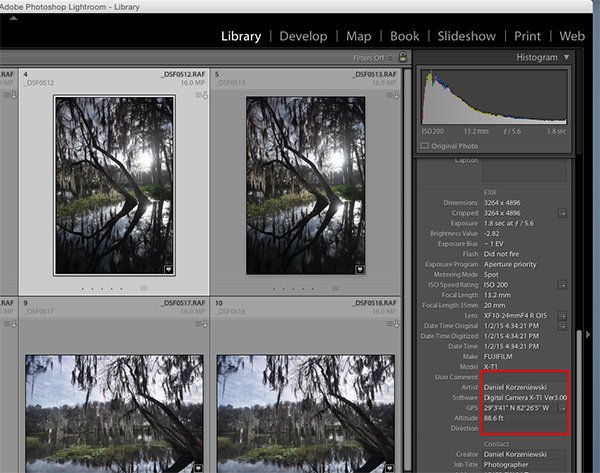The image size is (600, 473).
Task: Open the Slideshow module
Action: coord(465,36)
